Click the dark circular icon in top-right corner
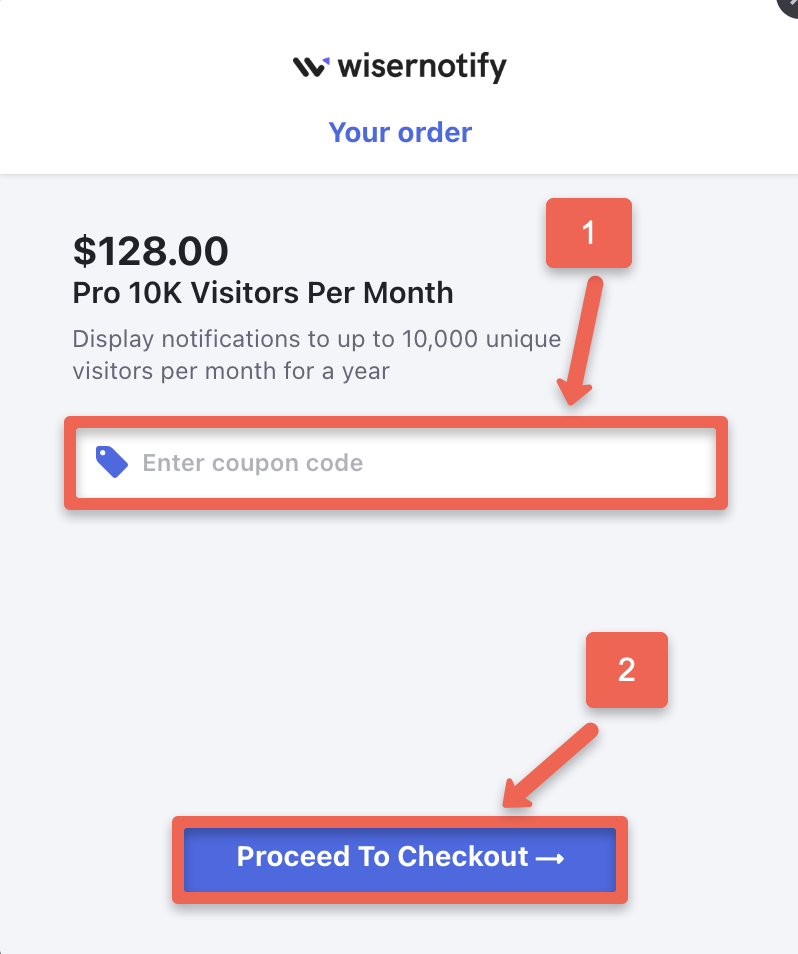The width and height of the screenshot is (798, 954). click(x=788, y=8)
